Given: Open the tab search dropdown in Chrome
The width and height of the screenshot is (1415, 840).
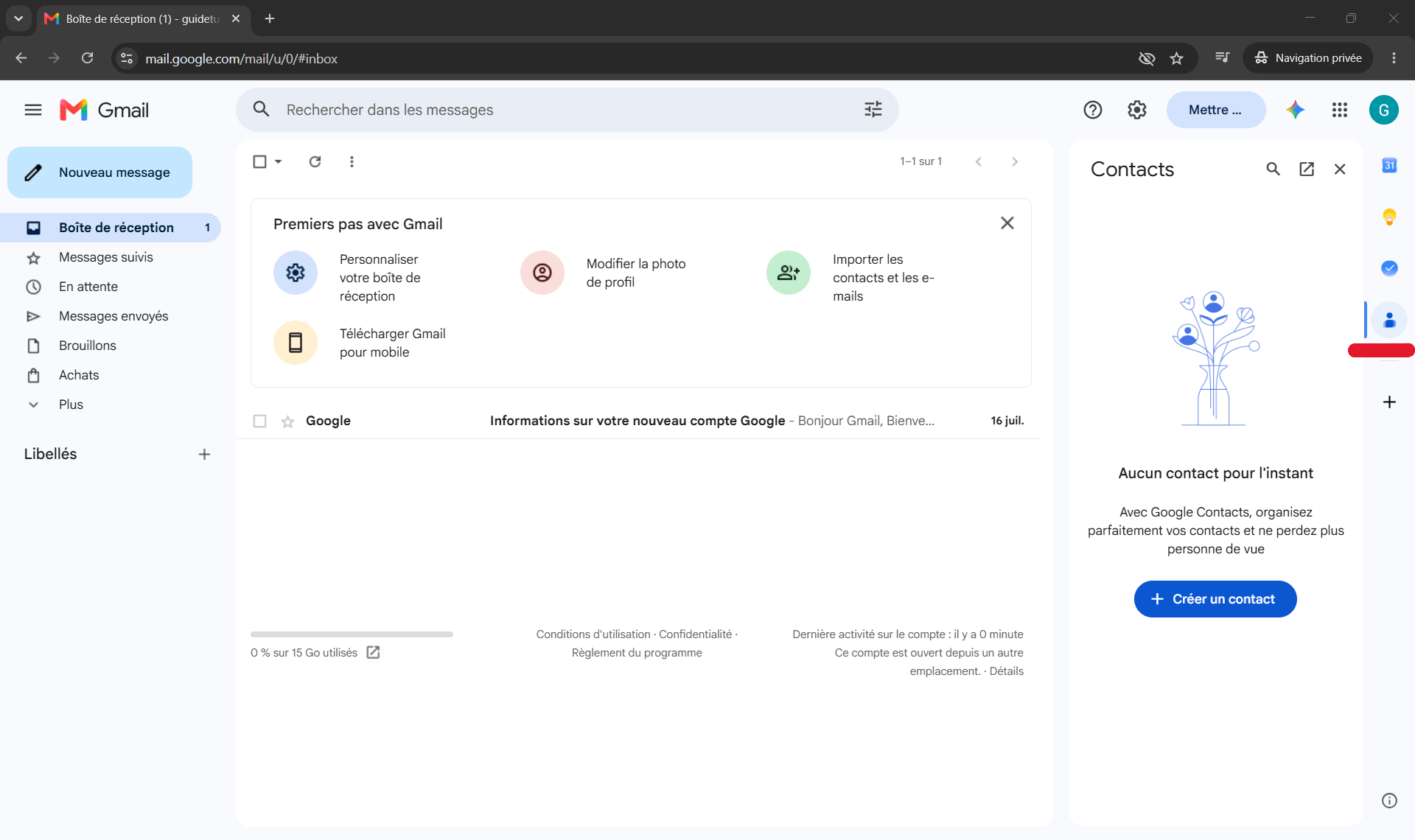Looking at the screenshot, I should [18, 18].
